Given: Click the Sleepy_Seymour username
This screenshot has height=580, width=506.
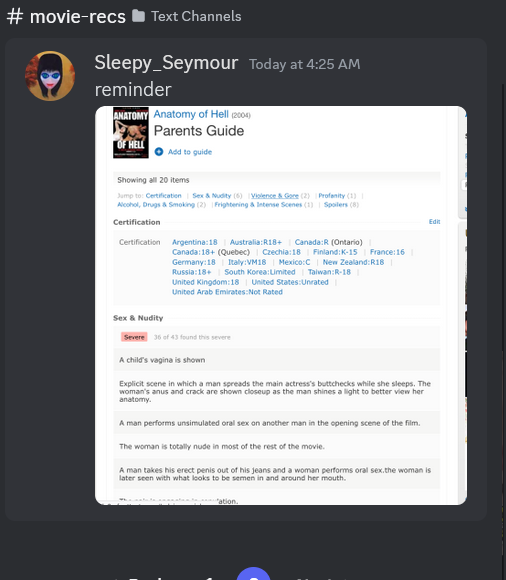Looking at the screenshot, I should pyautogui.click(x=166, y=62).
